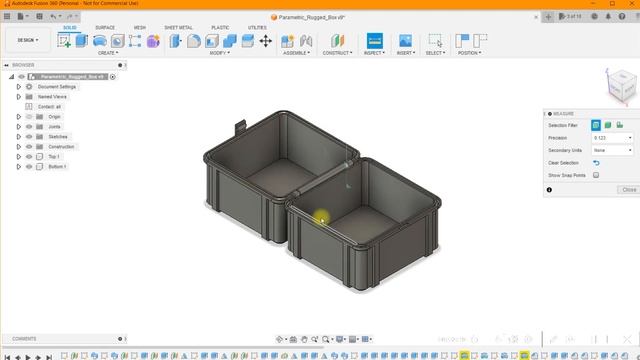Switch to the Utilities tab
This screenshot has height=360, width=640.
coord(257,27)
